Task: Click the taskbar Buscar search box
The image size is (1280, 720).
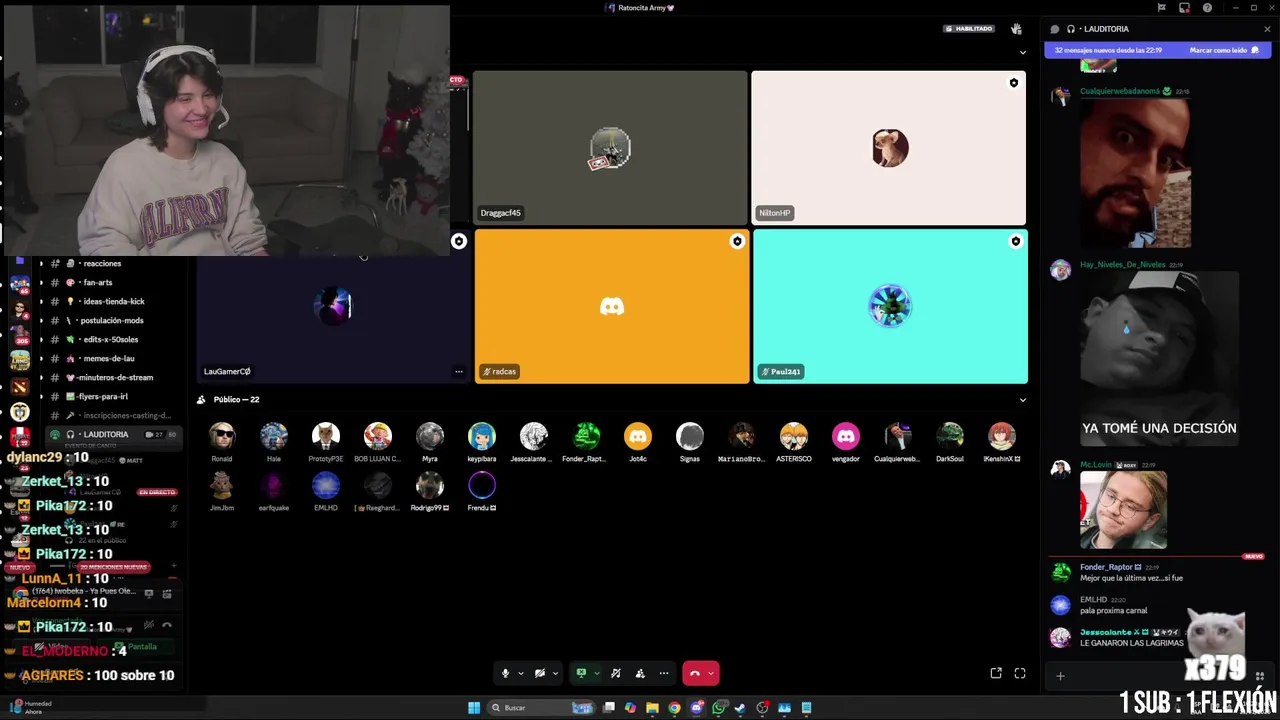Action: 541,708
